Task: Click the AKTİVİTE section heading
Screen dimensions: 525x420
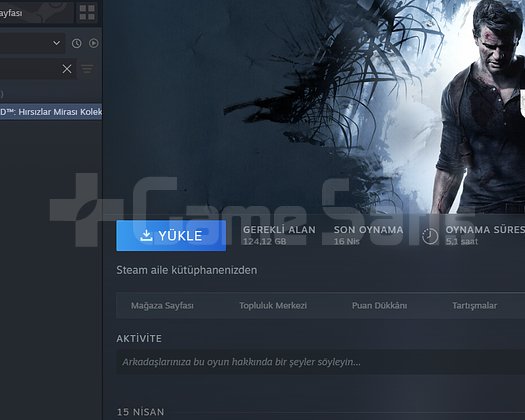Action: point(139,339)
